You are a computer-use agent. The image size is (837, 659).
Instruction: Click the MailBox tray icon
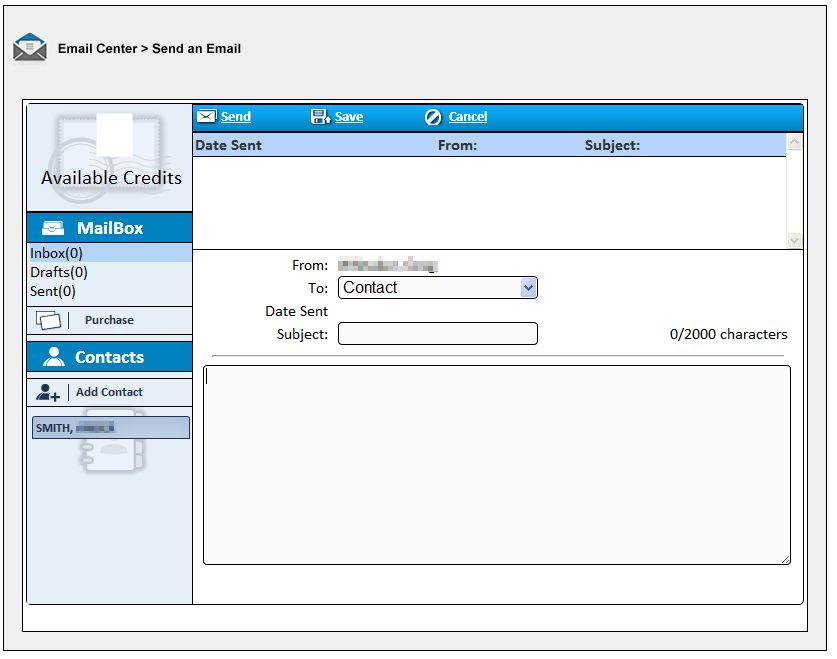(53, 228)
